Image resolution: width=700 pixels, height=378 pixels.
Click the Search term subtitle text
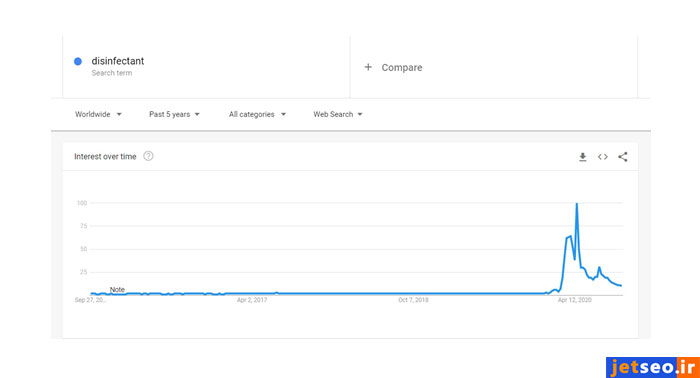(x=112, y=73)
